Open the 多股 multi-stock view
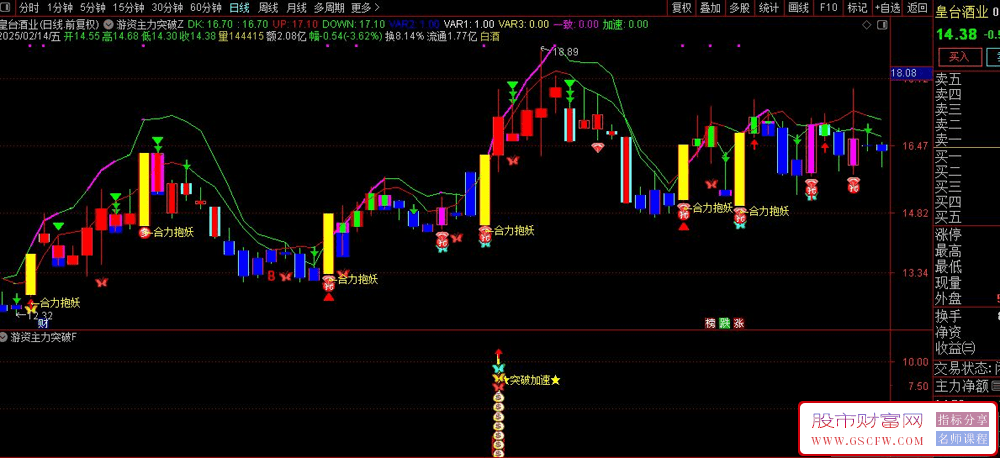 coord(740,8)
